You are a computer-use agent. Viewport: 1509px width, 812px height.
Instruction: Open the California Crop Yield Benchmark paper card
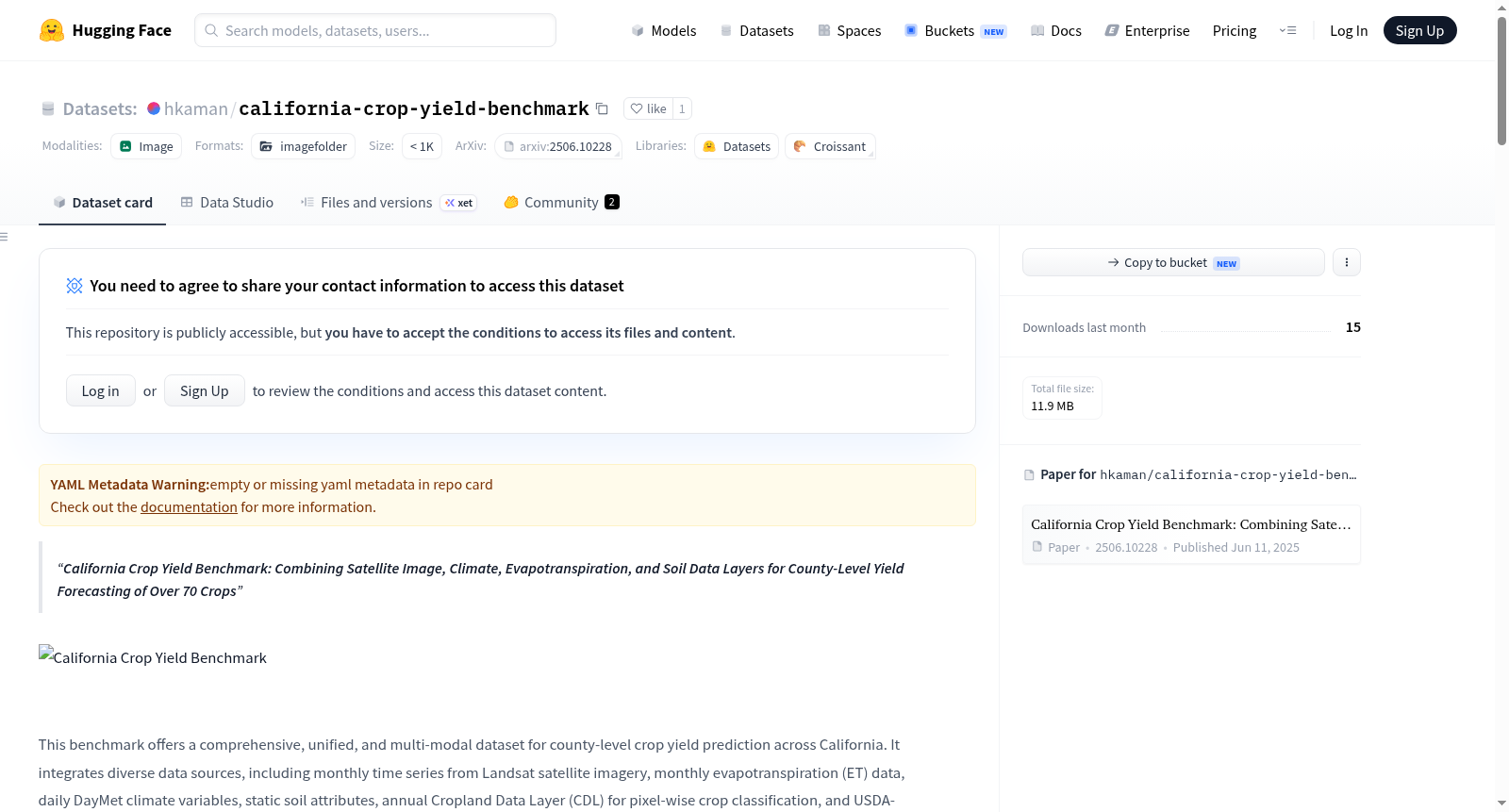pyautogui.click(x=1191, y=535)
